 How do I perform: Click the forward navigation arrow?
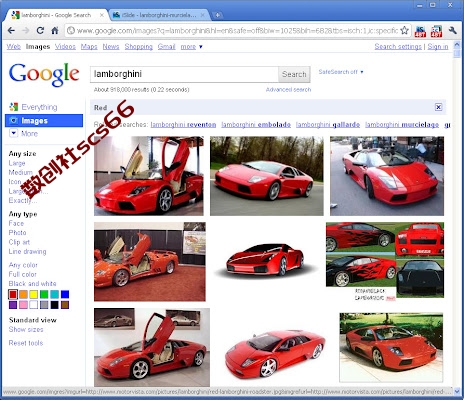(x=26, y=31)
